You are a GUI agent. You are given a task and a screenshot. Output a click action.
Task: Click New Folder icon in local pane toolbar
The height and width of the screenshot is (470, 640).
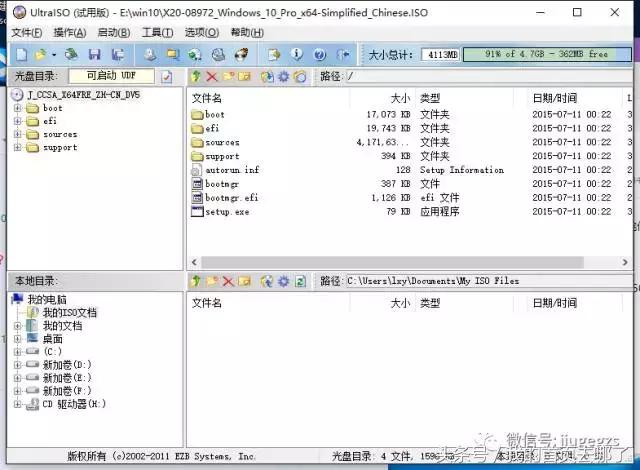212,281
